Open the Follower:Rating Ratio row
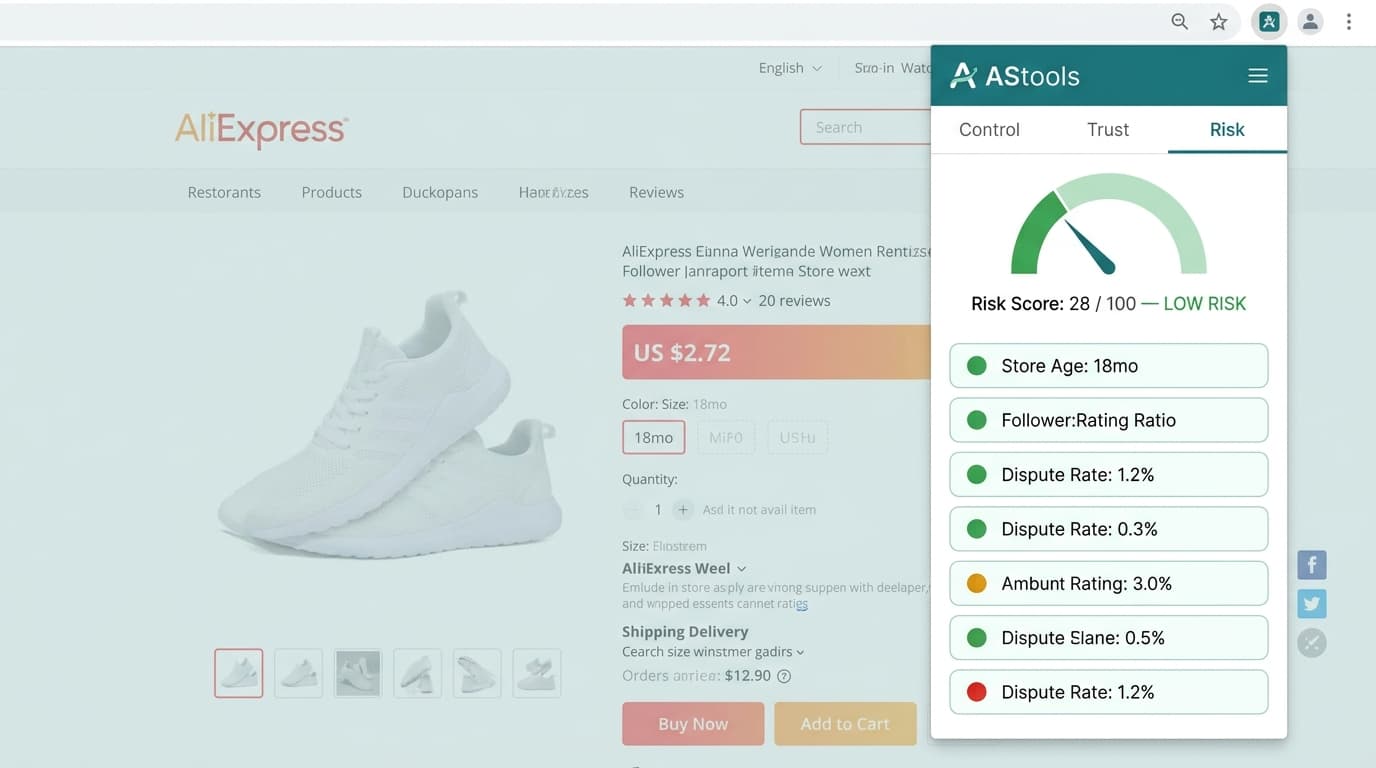The height and width of the screenshot is (768, 1376). (1109, 420)
